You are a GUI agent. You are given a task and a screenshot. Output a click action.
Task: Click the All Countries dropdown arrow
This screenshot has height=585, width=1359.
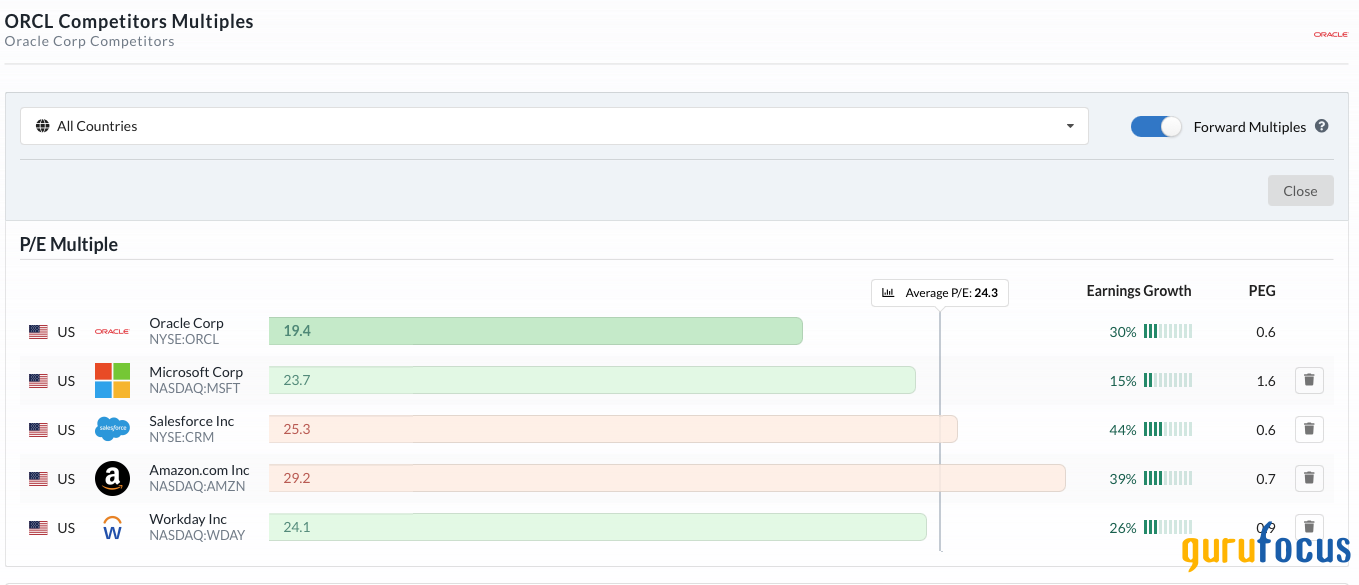1070,126
